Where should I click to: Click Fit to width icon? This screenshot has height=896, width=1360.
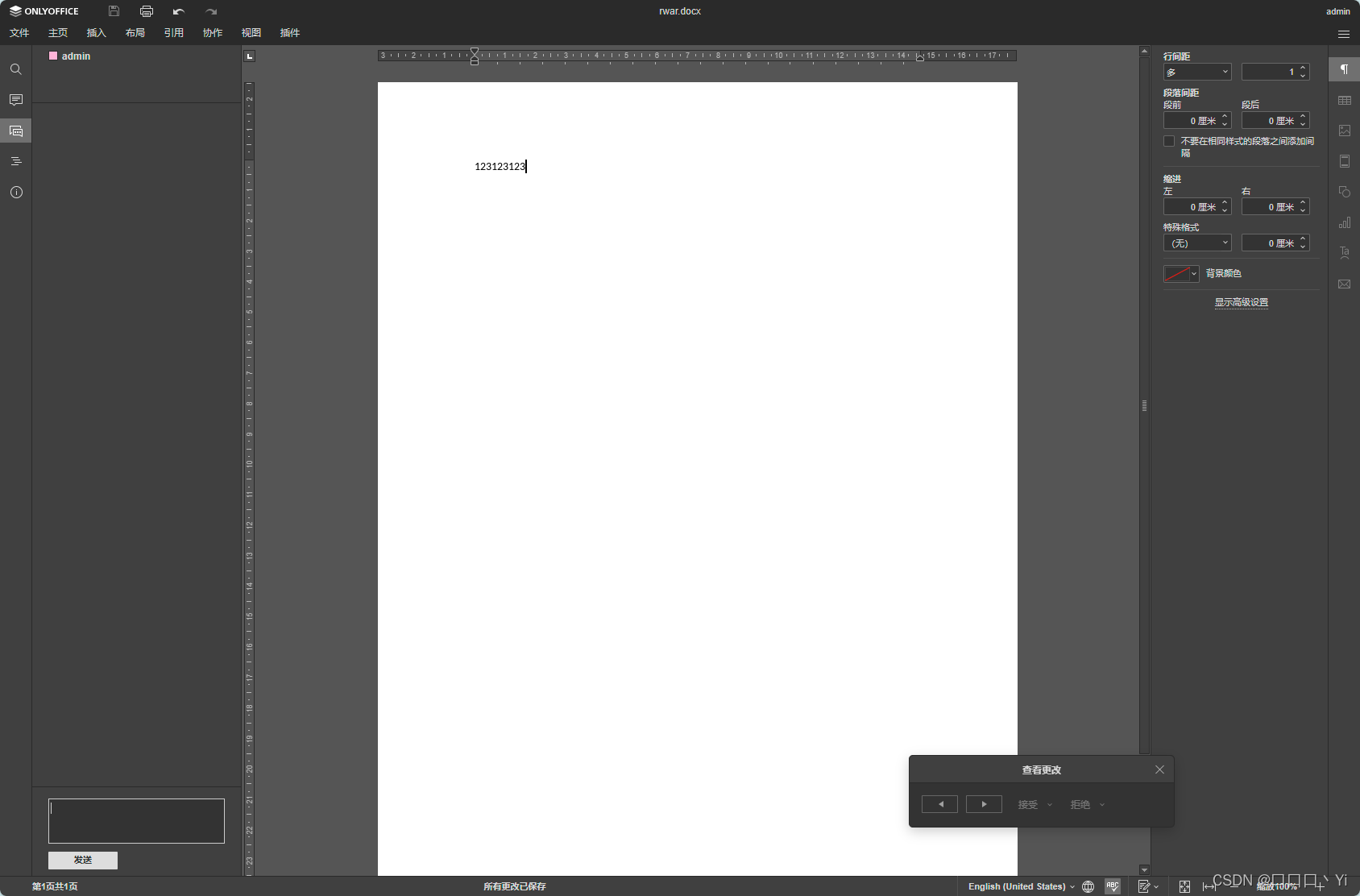1209,886
